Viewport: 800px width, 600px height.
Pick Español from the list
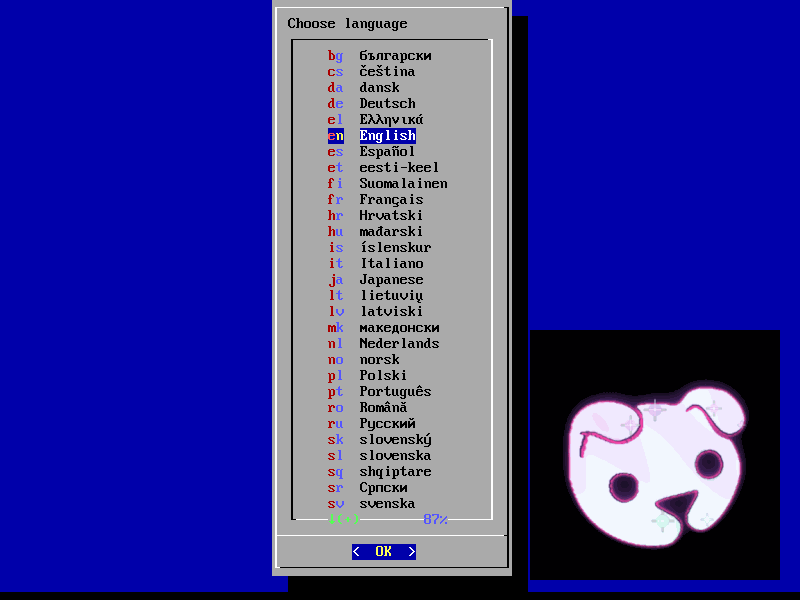pos(371,152)
